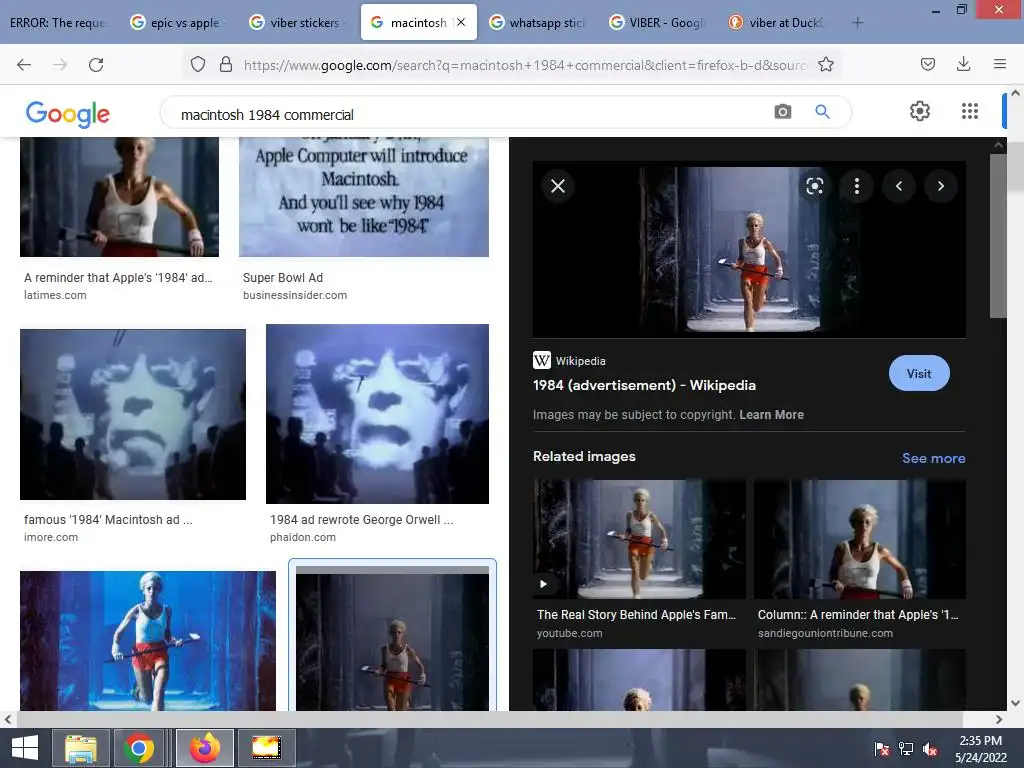
Task: Open the taskbar clock and date
Action: pos(980,748)
